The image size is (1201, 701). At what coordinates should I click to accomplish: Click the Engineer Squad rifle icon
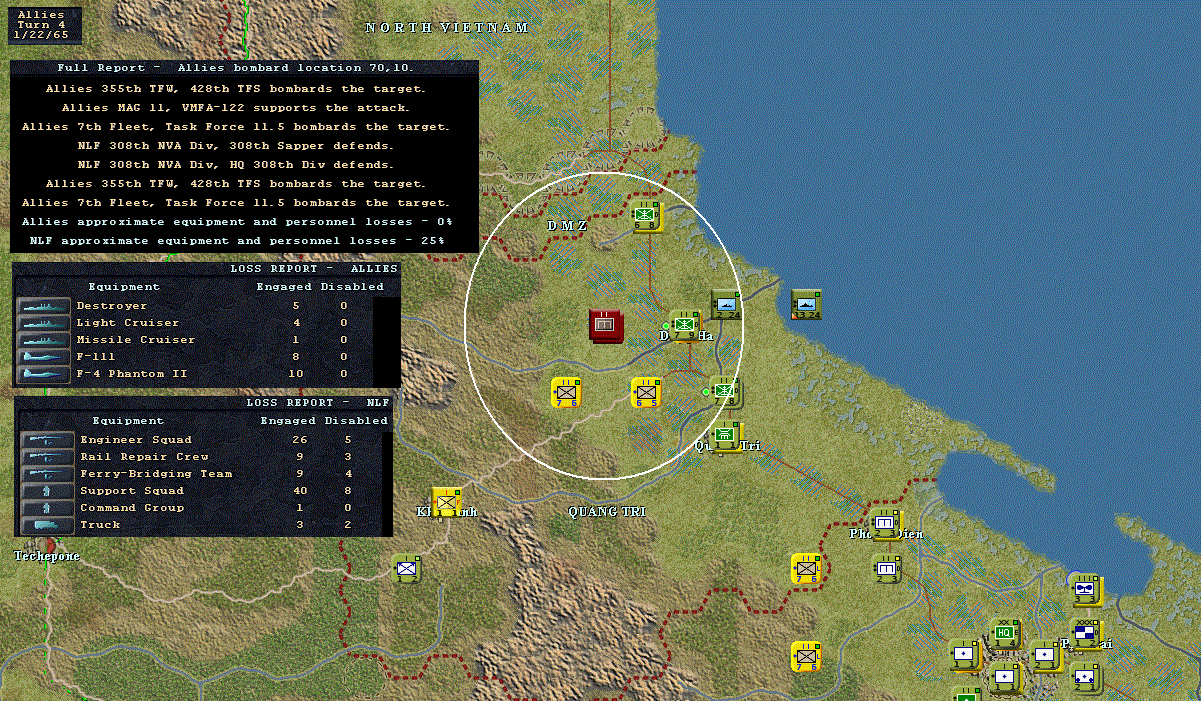click(x=48, y=440)
